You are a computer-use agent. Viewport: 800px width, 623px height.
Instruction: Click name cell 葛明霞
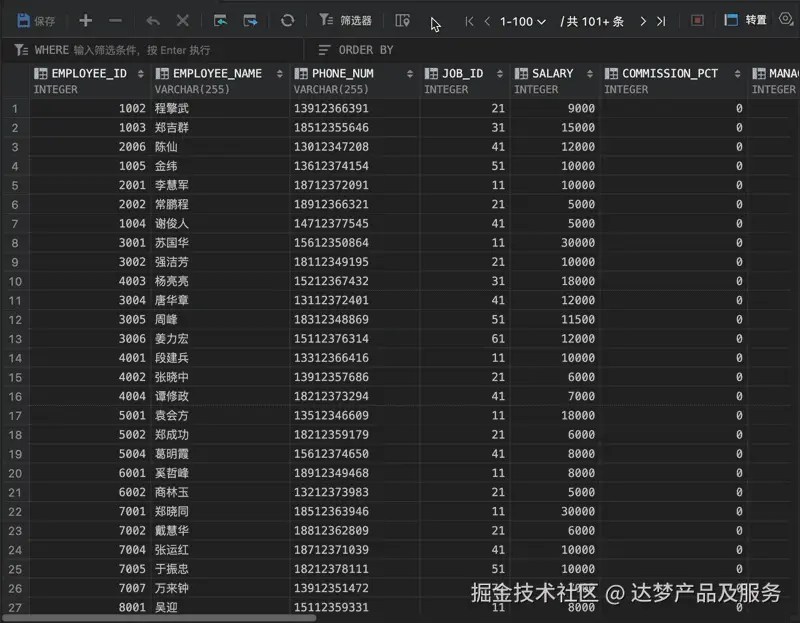(220, 454)
